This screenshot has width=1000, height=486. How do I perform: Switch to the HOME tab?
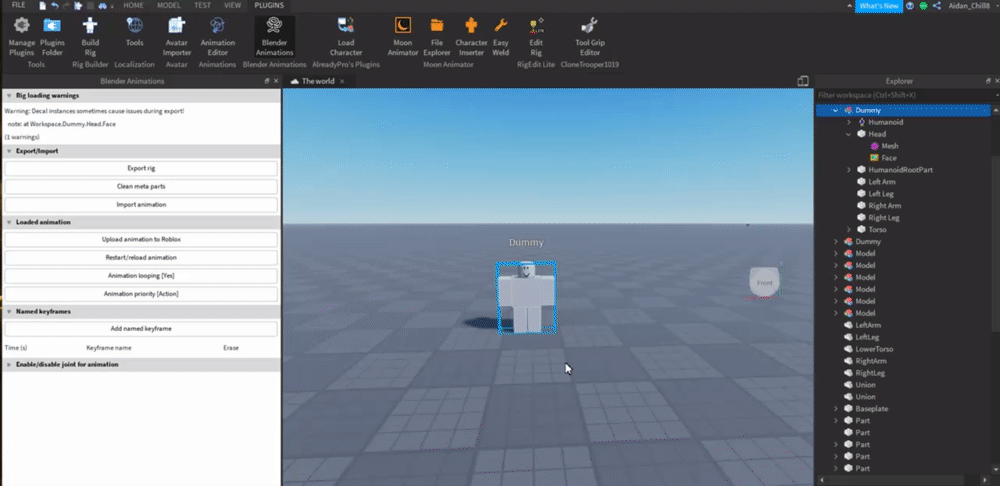133,5
